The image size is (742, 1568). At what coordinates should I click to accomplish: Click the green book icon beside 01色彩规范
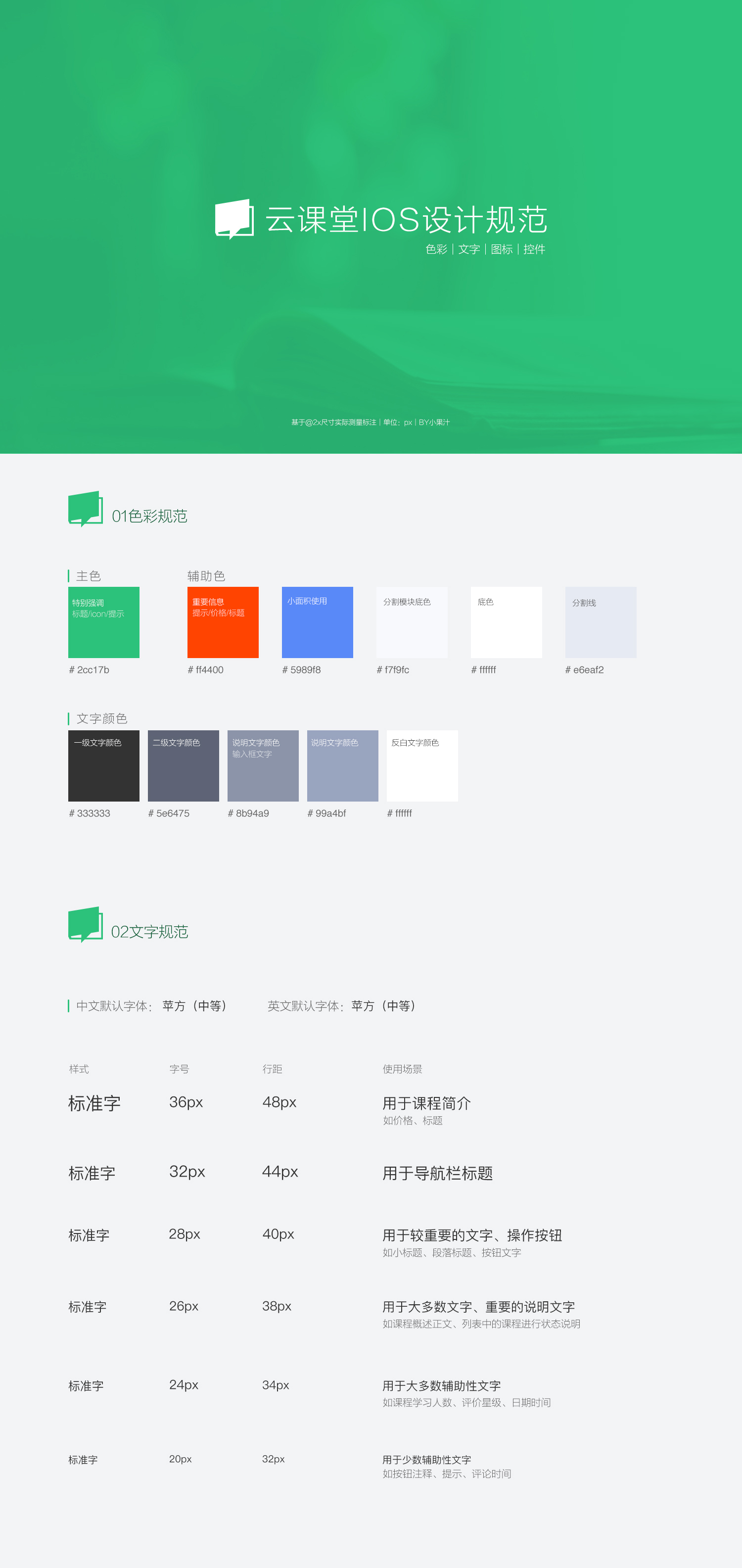pos(85,509)
